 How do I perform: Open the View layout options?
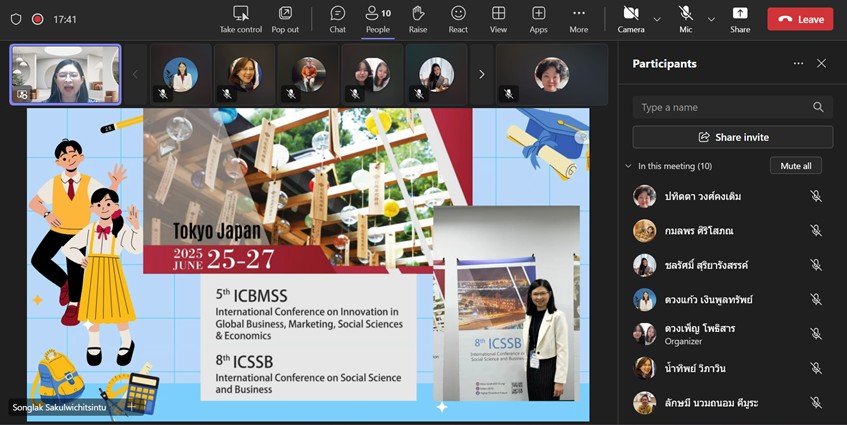[498, 18]
